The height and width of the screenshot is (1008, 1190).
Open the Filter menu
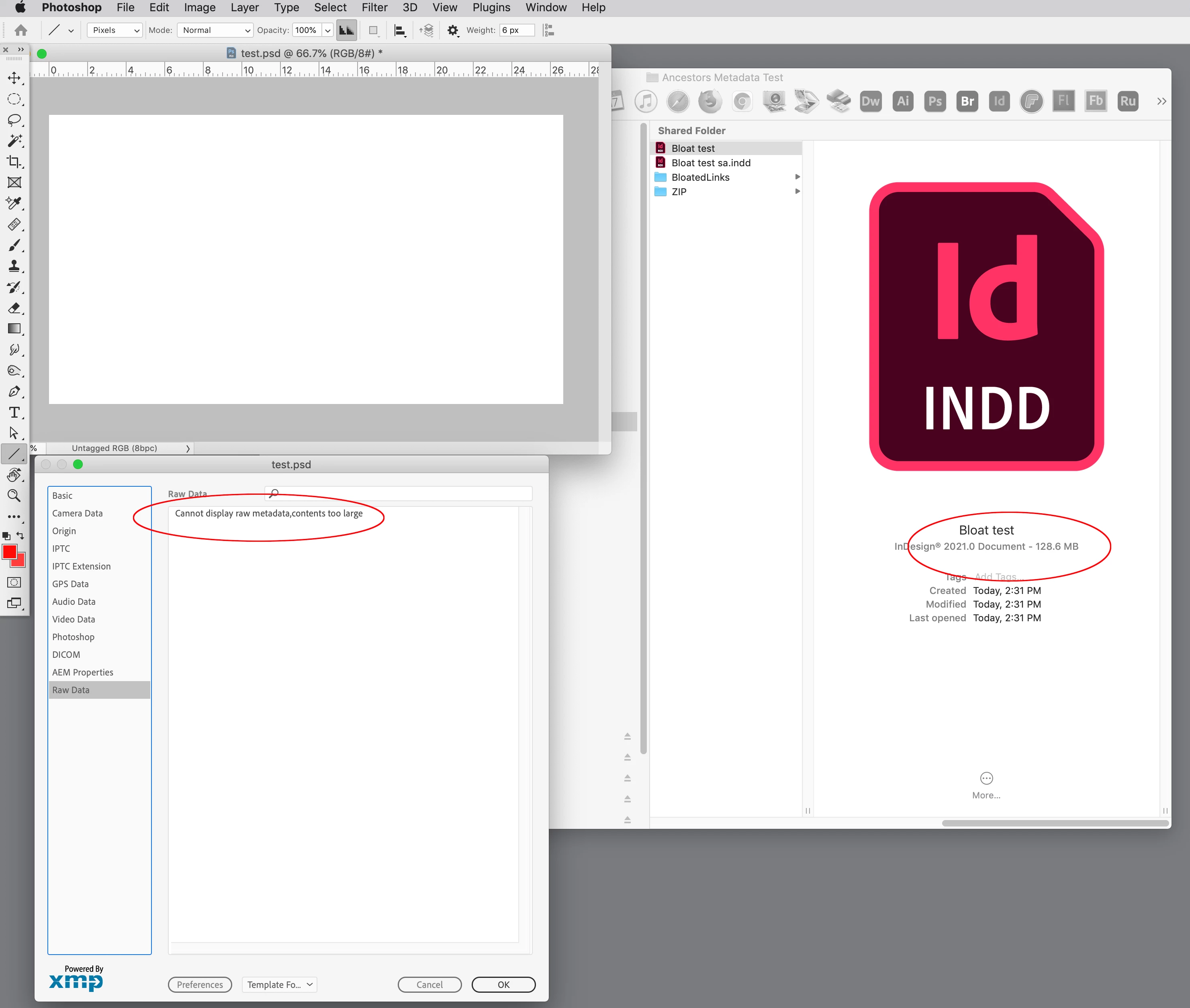(374, 7)
